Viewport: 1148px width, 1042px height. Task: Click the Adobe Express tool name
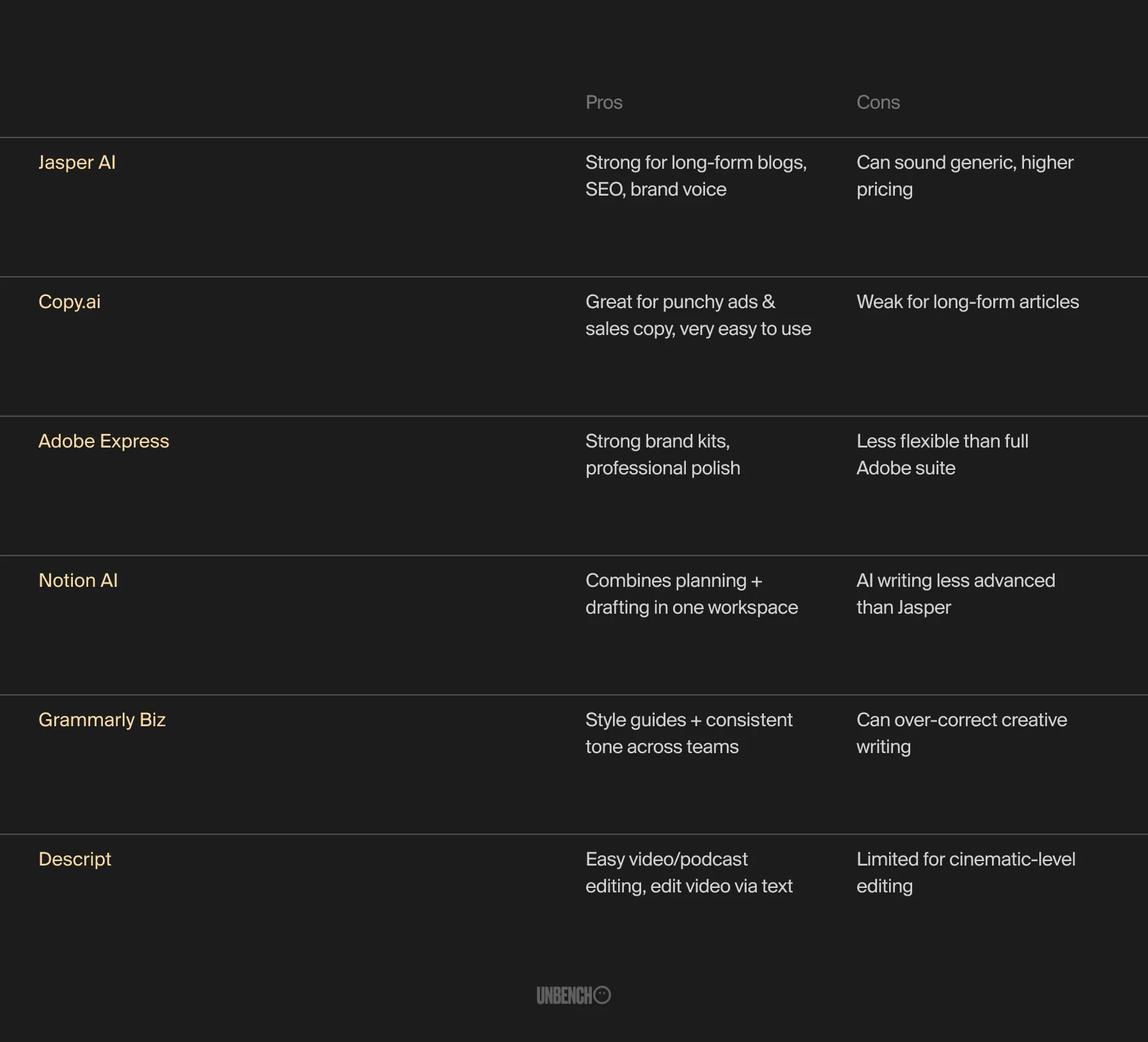104,441
